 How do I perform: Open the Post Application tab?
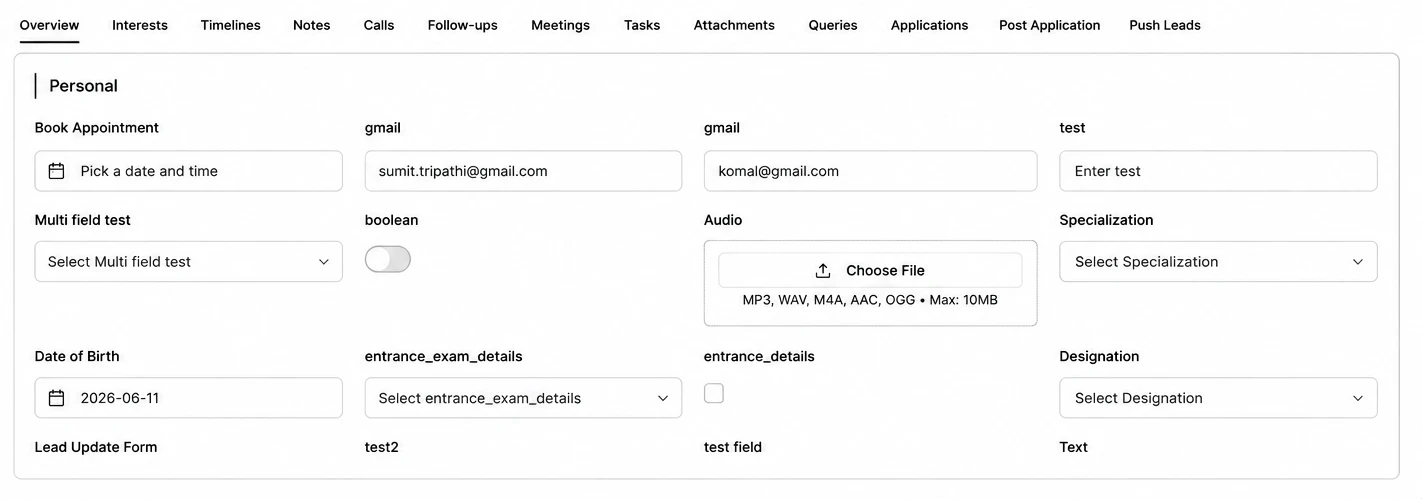[x=1049, y=25]
